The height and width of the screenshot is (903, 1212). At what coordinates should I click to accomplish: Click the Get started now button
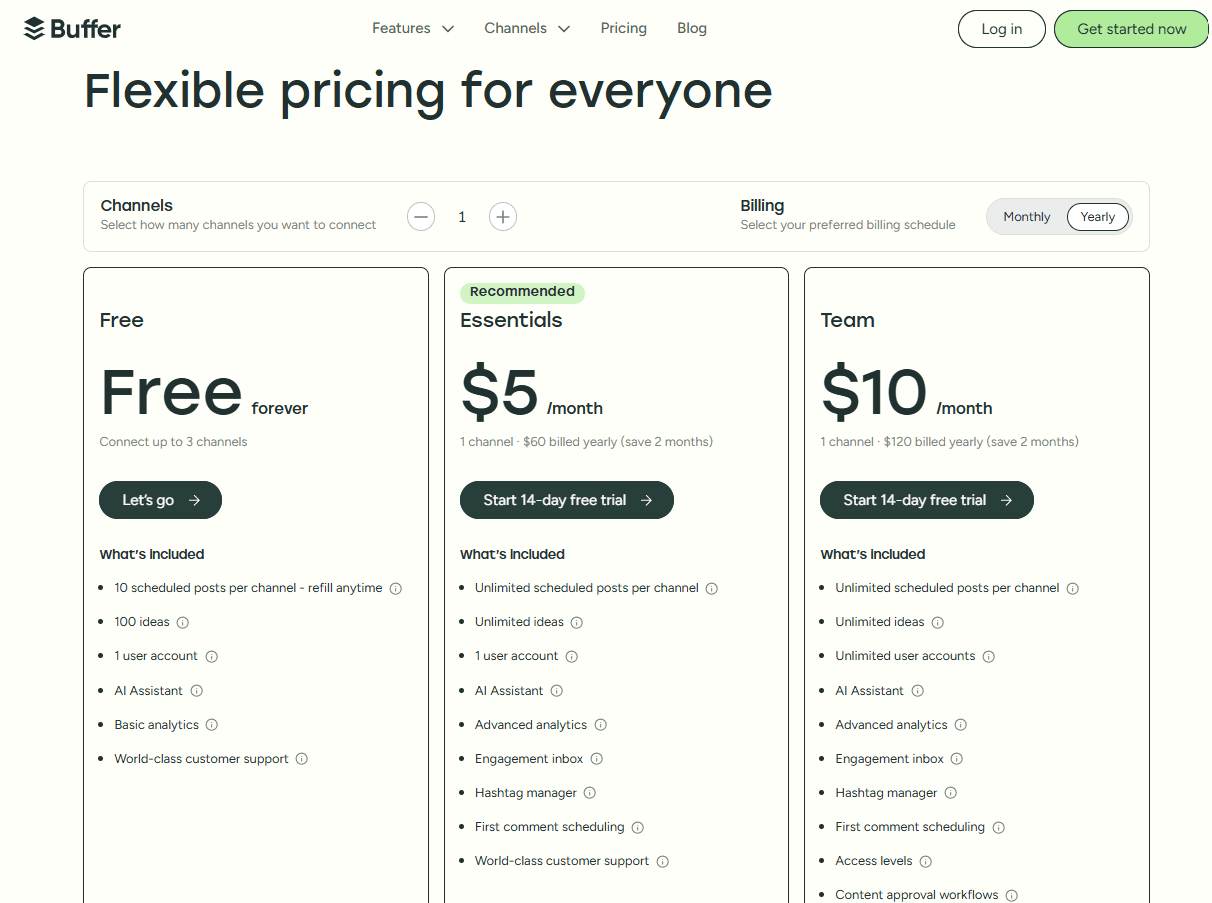[1131, 28]
